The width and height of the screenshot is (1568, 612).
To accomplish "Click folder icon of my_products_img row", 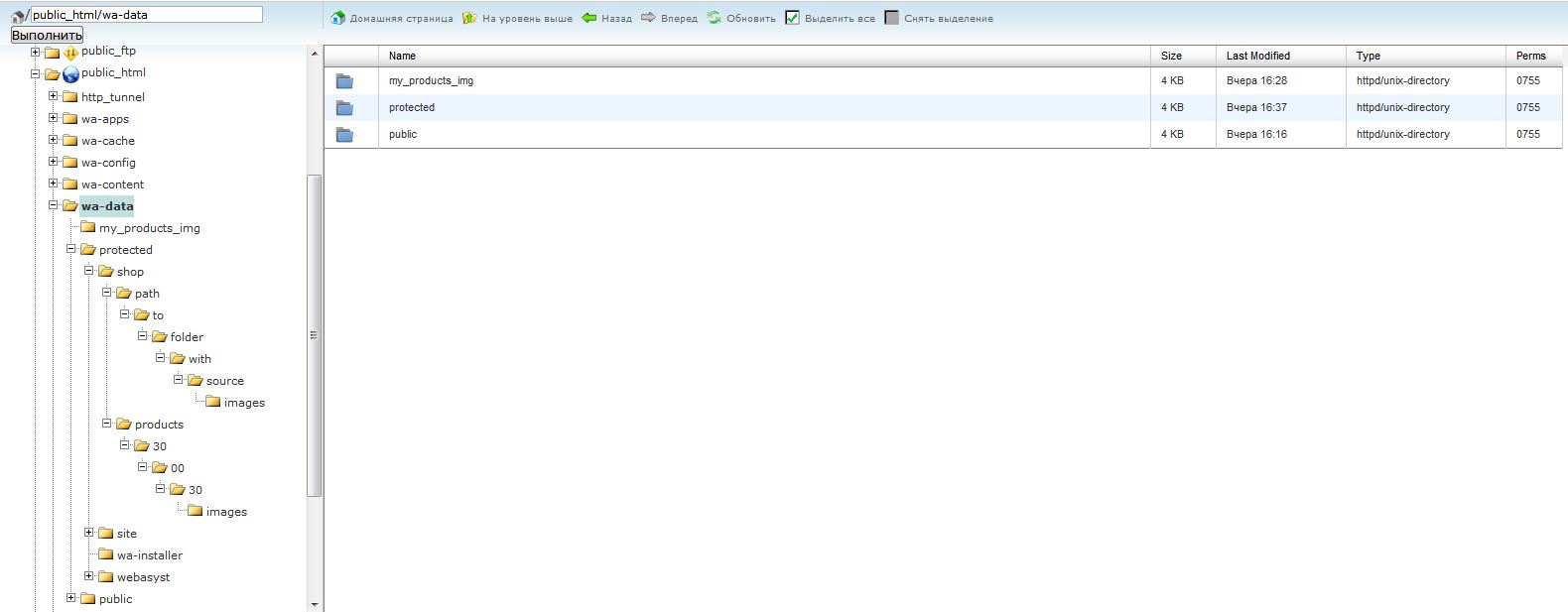I will pyautogui.click(x=344, y=81).
